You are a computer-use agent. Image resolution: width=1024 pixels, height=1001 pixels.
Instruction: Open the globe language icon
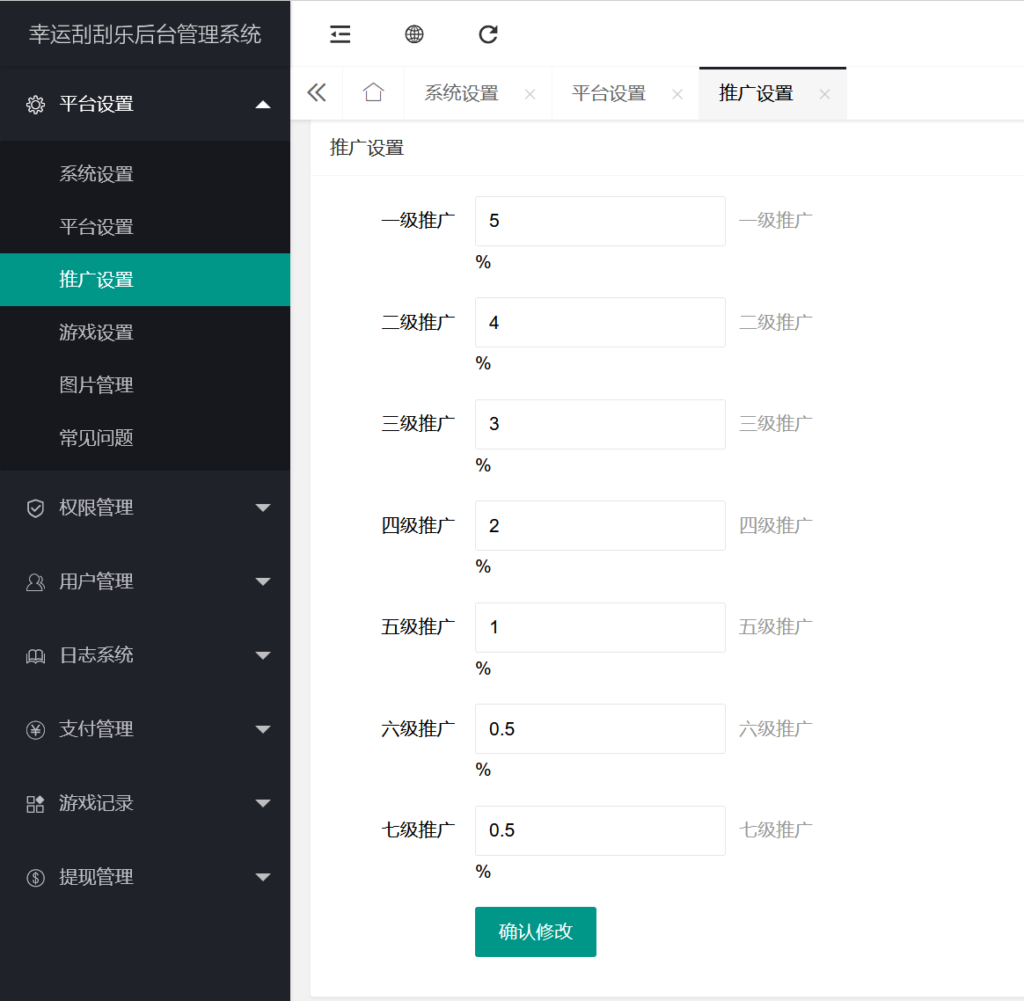[x=413, y=34]
